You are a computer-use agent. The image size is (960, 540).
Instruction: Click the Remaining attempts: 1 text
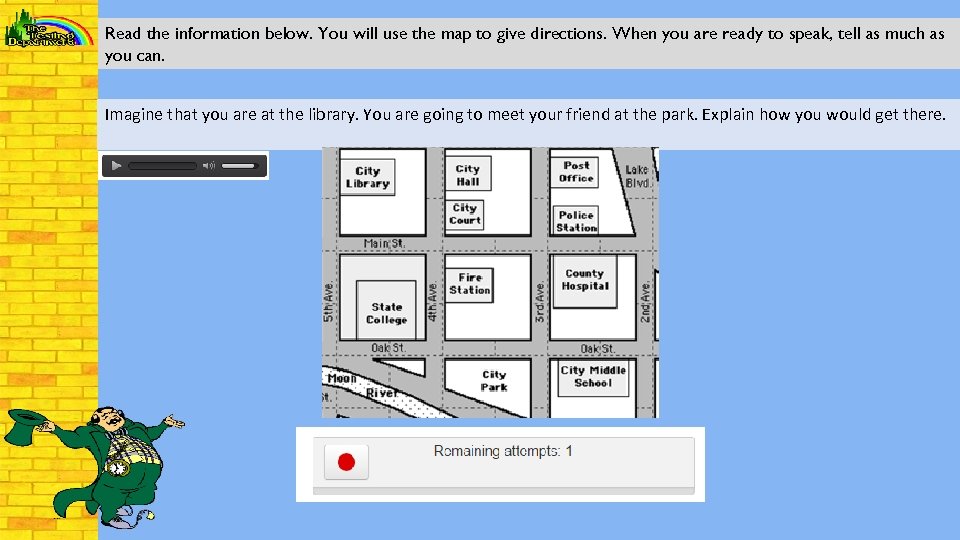(503, 451)
